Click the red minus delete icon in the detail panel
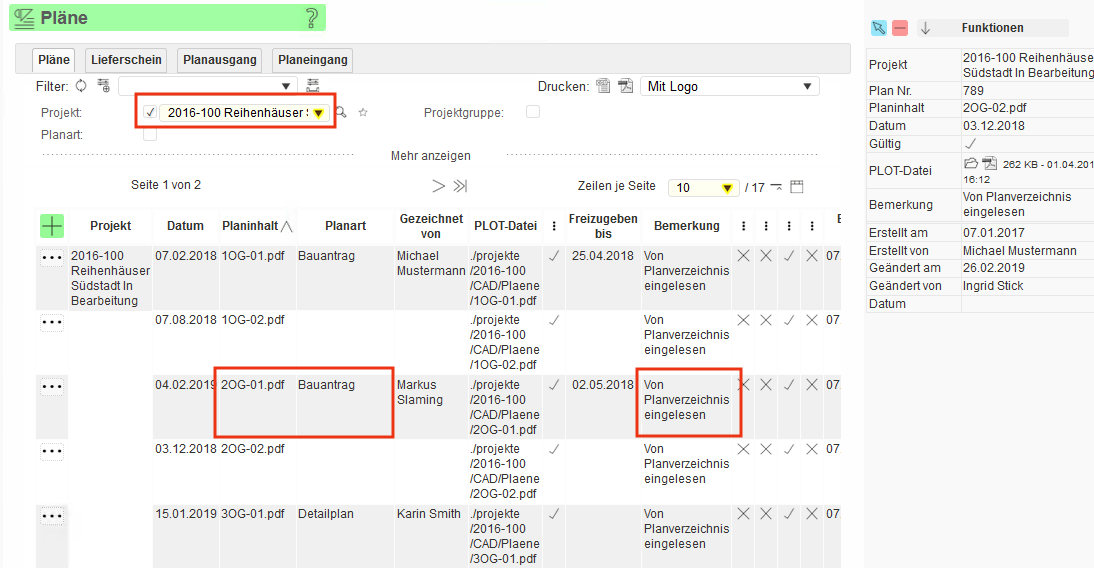1094x568 pixels. click(x=900, y=28)
